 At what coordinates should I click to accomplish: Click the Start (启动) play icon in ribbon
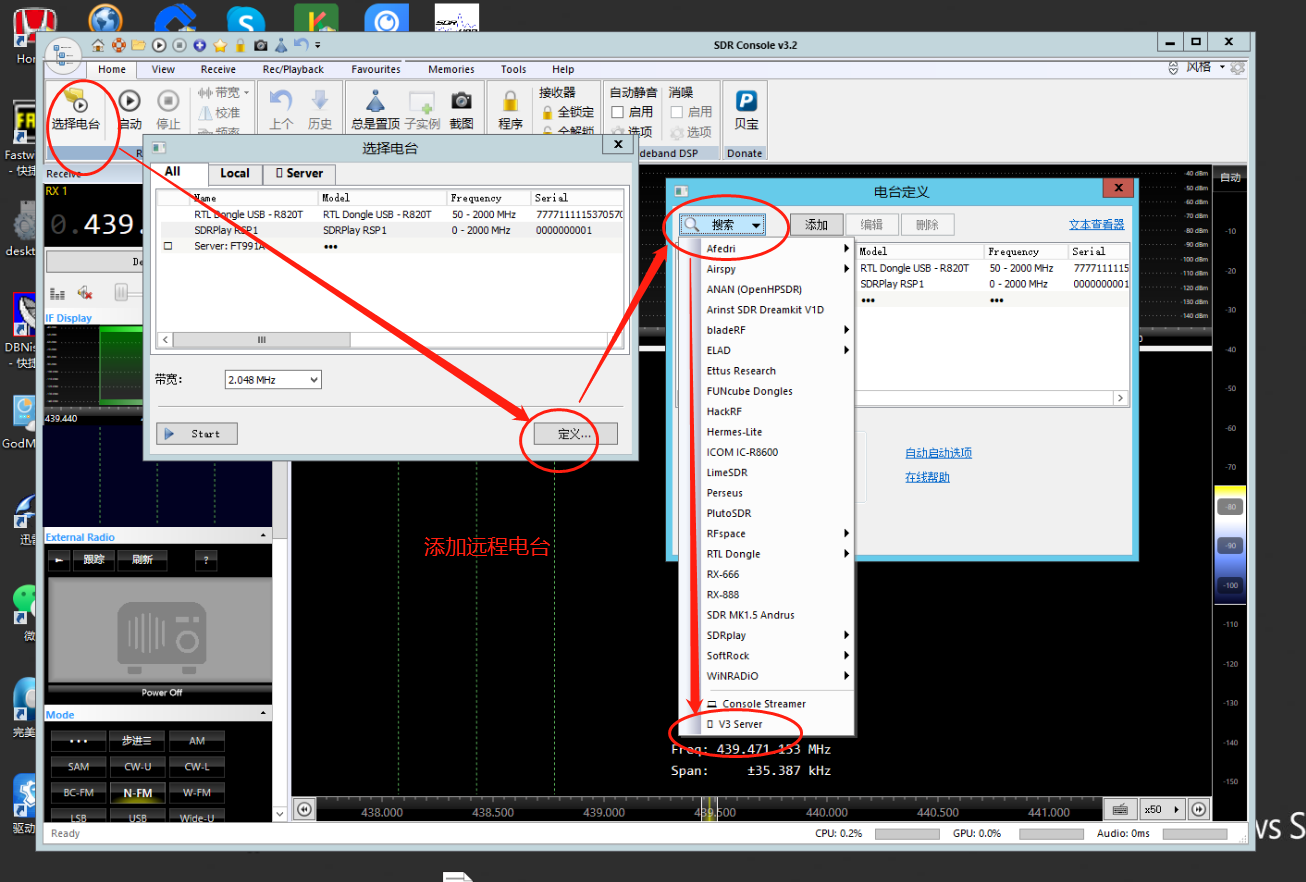(x=130, y=100)
